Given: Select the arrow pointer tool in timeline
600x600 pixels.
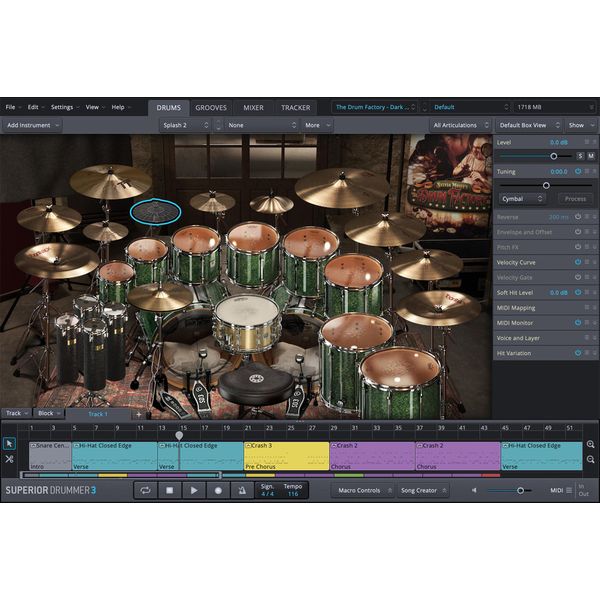Looking at the screenshot, I should [9, 443].
